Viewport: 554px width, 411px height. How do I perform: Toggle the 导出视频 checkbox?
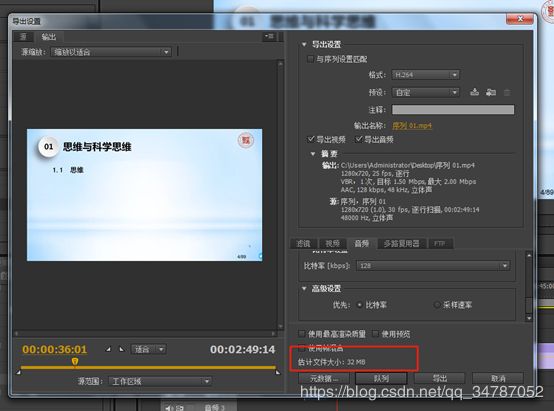point(311,139)
